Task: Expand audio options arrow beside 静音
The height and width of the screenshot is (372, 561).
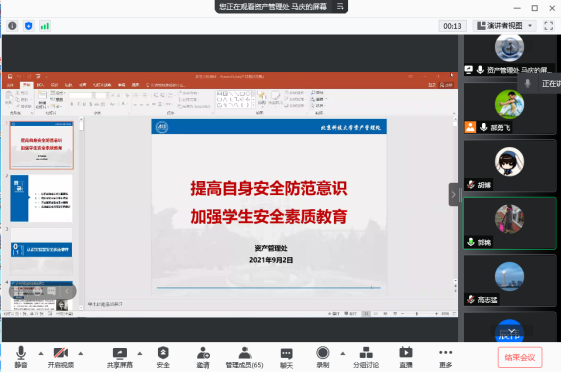Action: click(x=41, y=353)
